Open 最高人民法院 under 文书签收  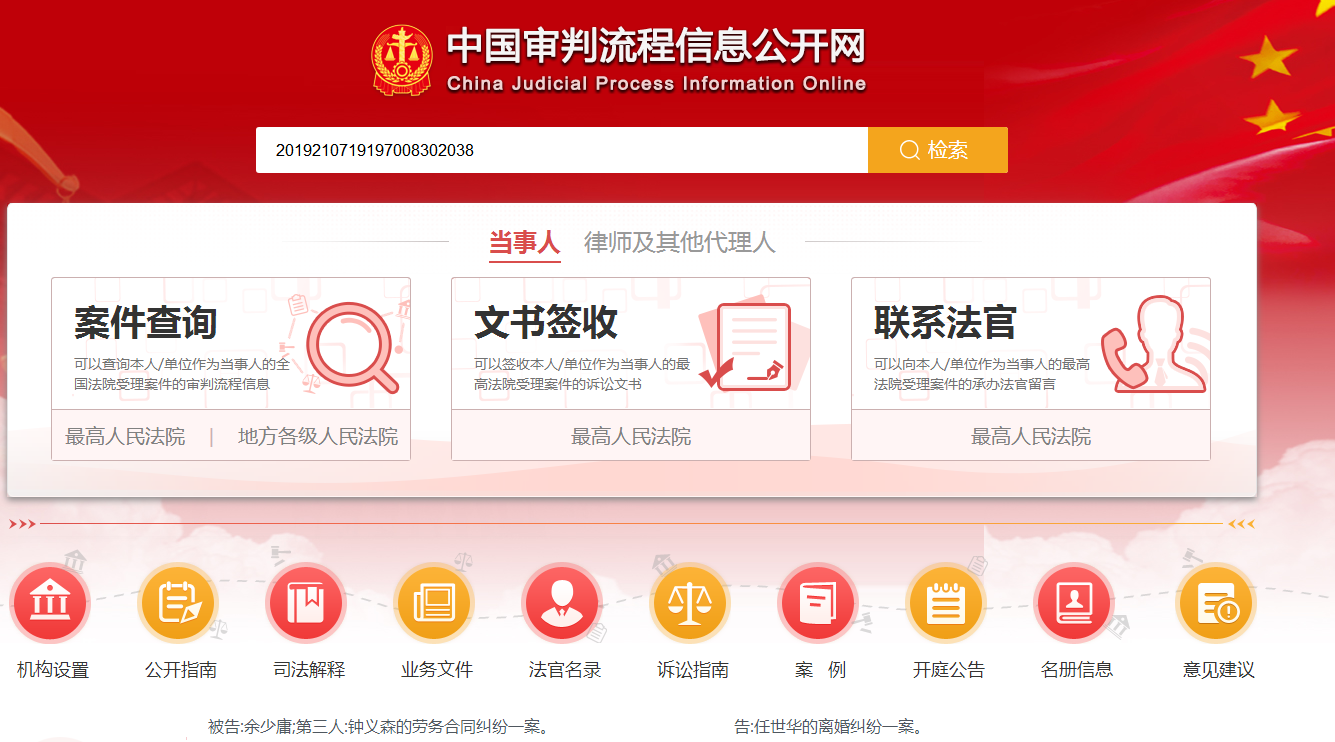[x=631, y=437]
